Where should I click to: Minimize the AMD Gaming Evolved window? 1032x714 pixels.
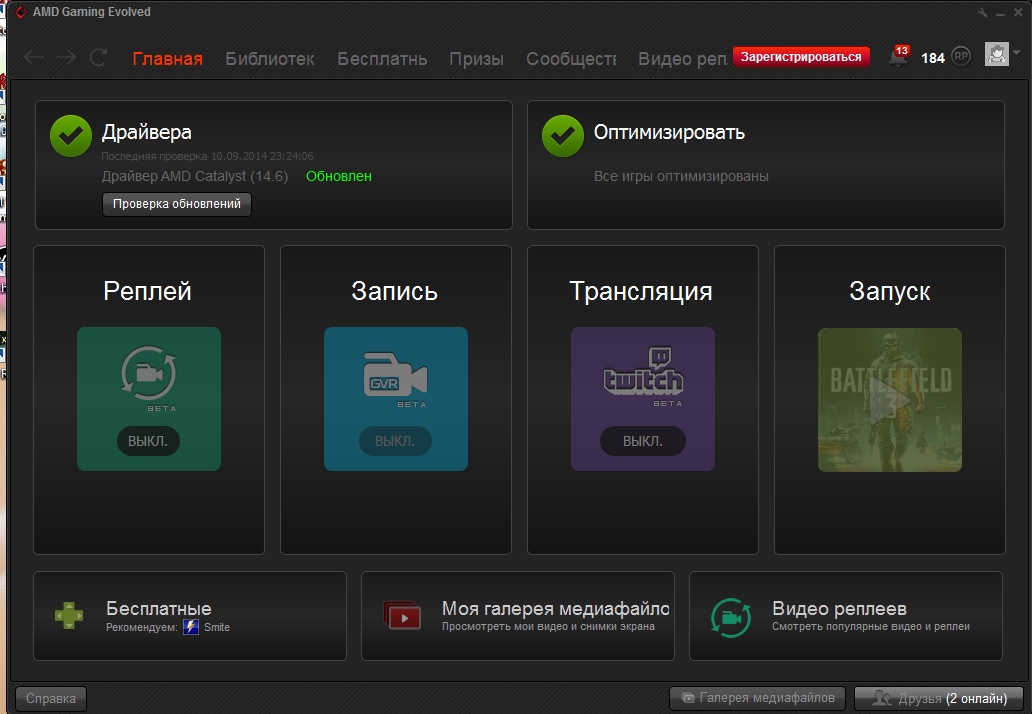1000,13
